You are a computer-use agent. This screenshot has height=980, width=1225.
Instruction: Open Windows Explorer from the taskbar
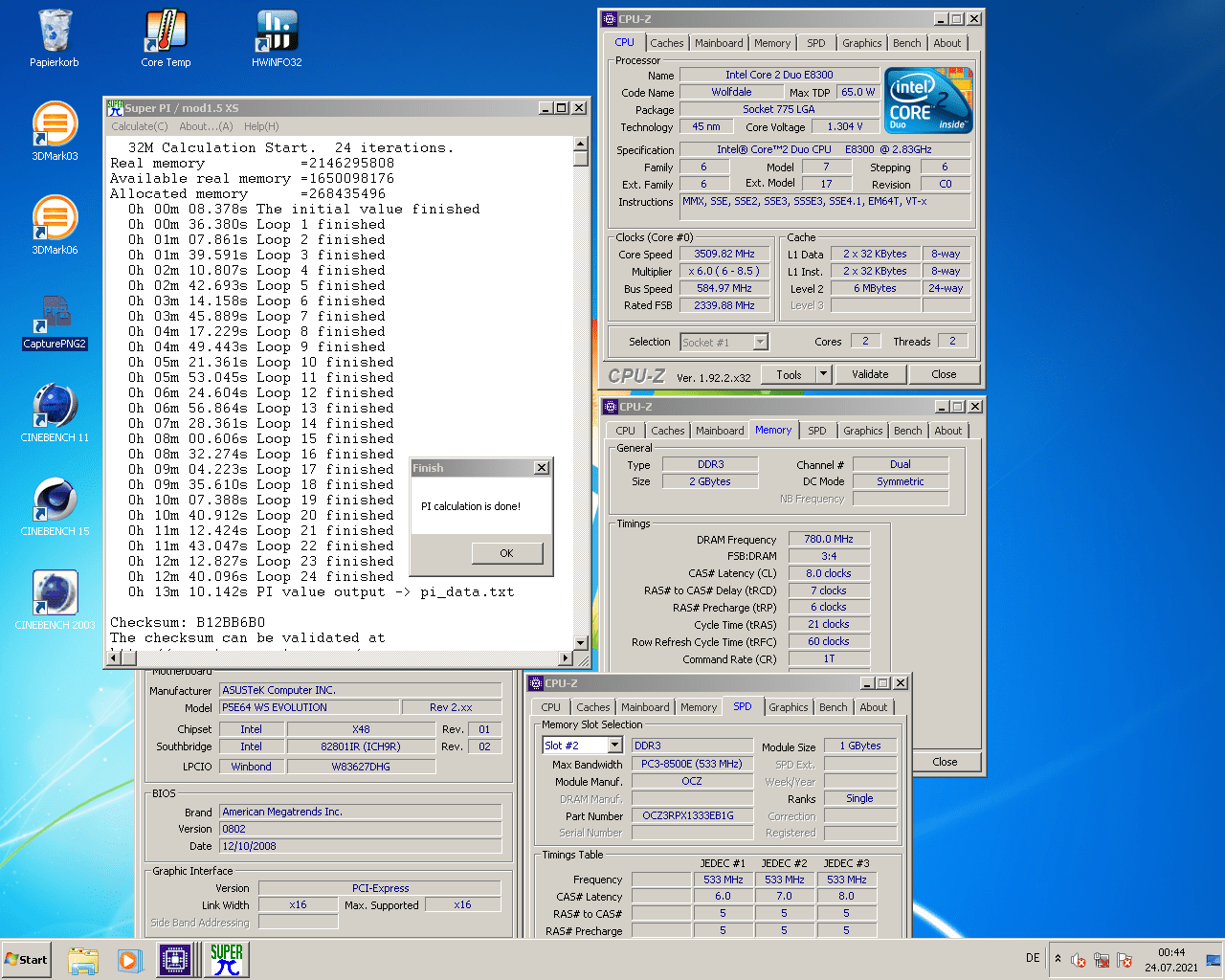click(83, 960)
